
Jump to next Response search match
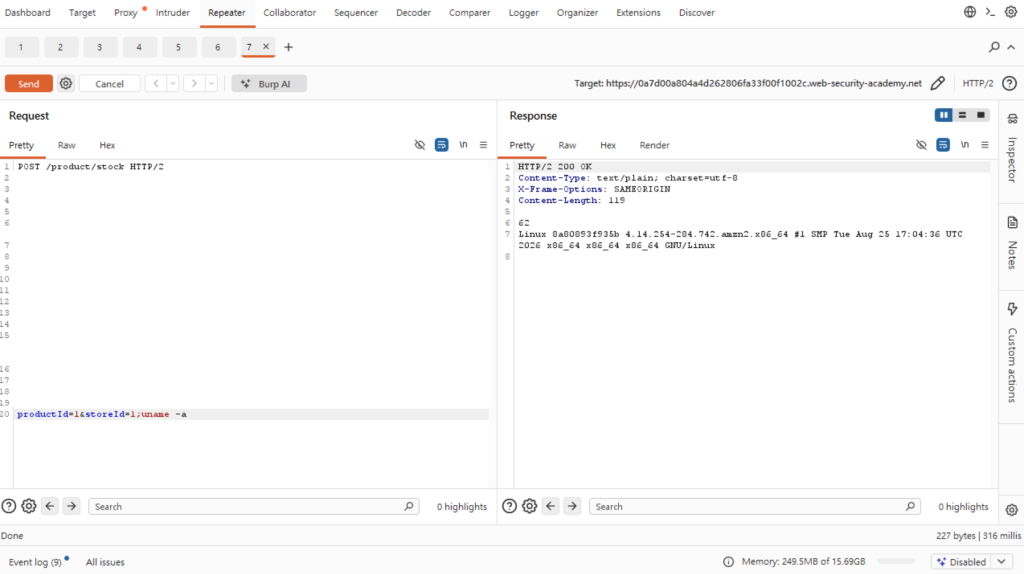(x=572, y=506)
